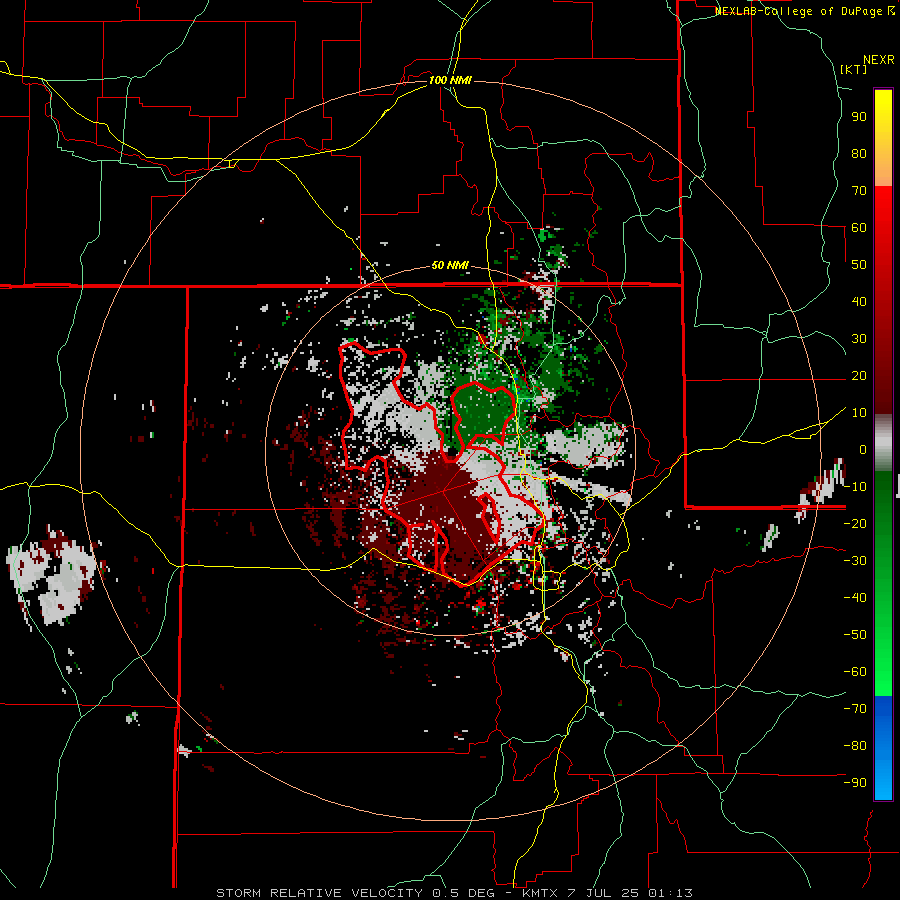Click the 10 value on the velocity scale
Image resolution: width=900 pixels, height=900 pixels.
[859, 413]
